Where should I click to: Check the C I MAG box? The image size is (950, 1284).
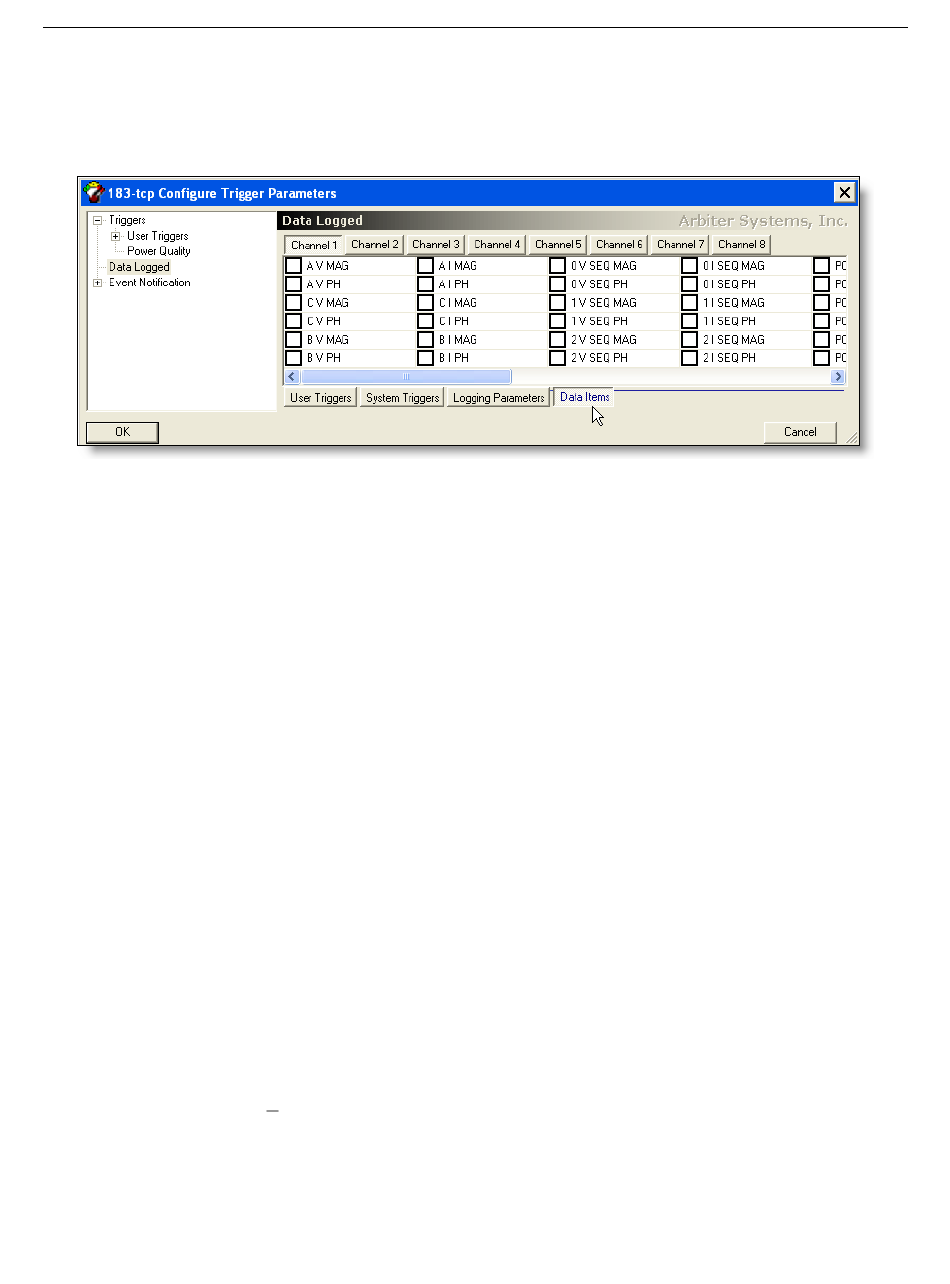coord(426,303)
